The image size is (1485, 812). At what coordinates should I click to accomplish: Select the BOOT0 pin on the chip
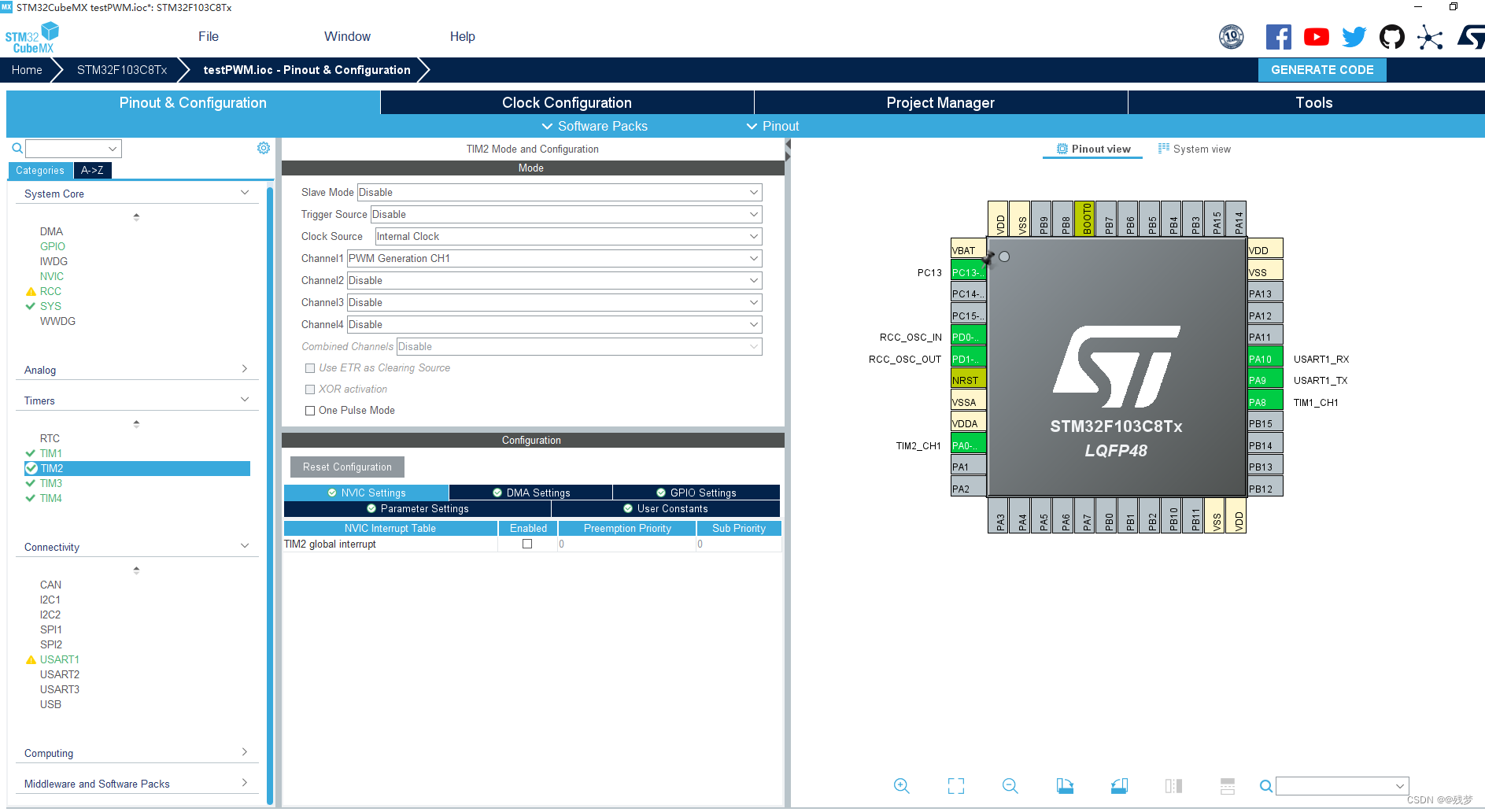pyautogui.click(x=1084, y=220)
